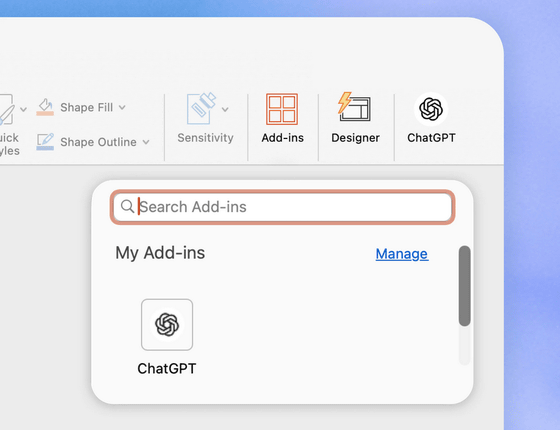The width and height of the screenshot is (560, 430).
Task: Click the Sensitivity label icon
Action: (201, 108)
